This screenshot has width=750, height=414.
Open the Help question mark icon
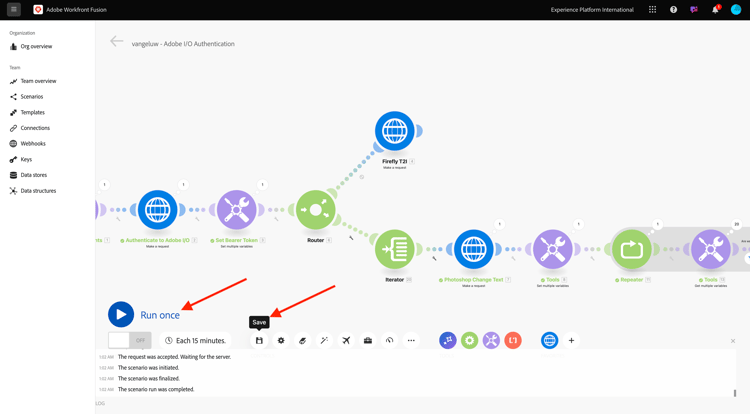673,10
